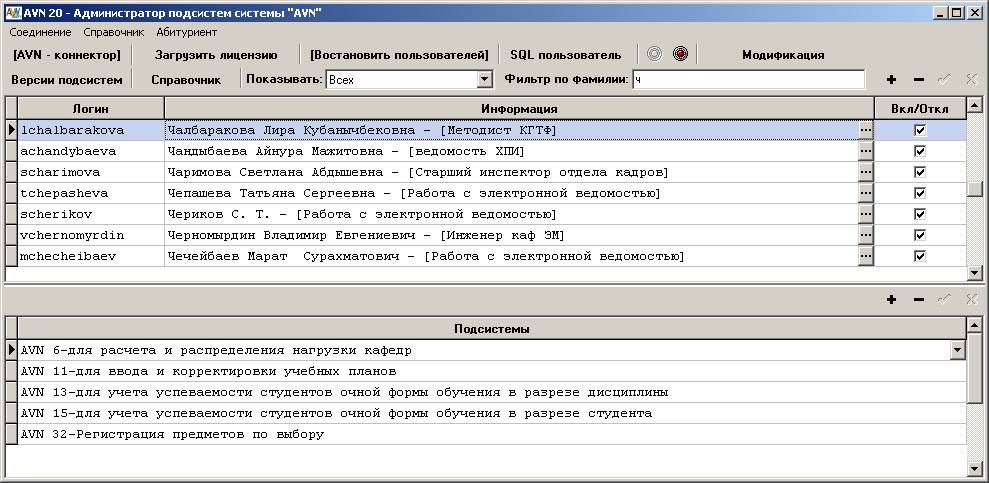Click the scroll up arrow of users table
The height and width of the screenshot is (483, 989).
click(974, 104)
